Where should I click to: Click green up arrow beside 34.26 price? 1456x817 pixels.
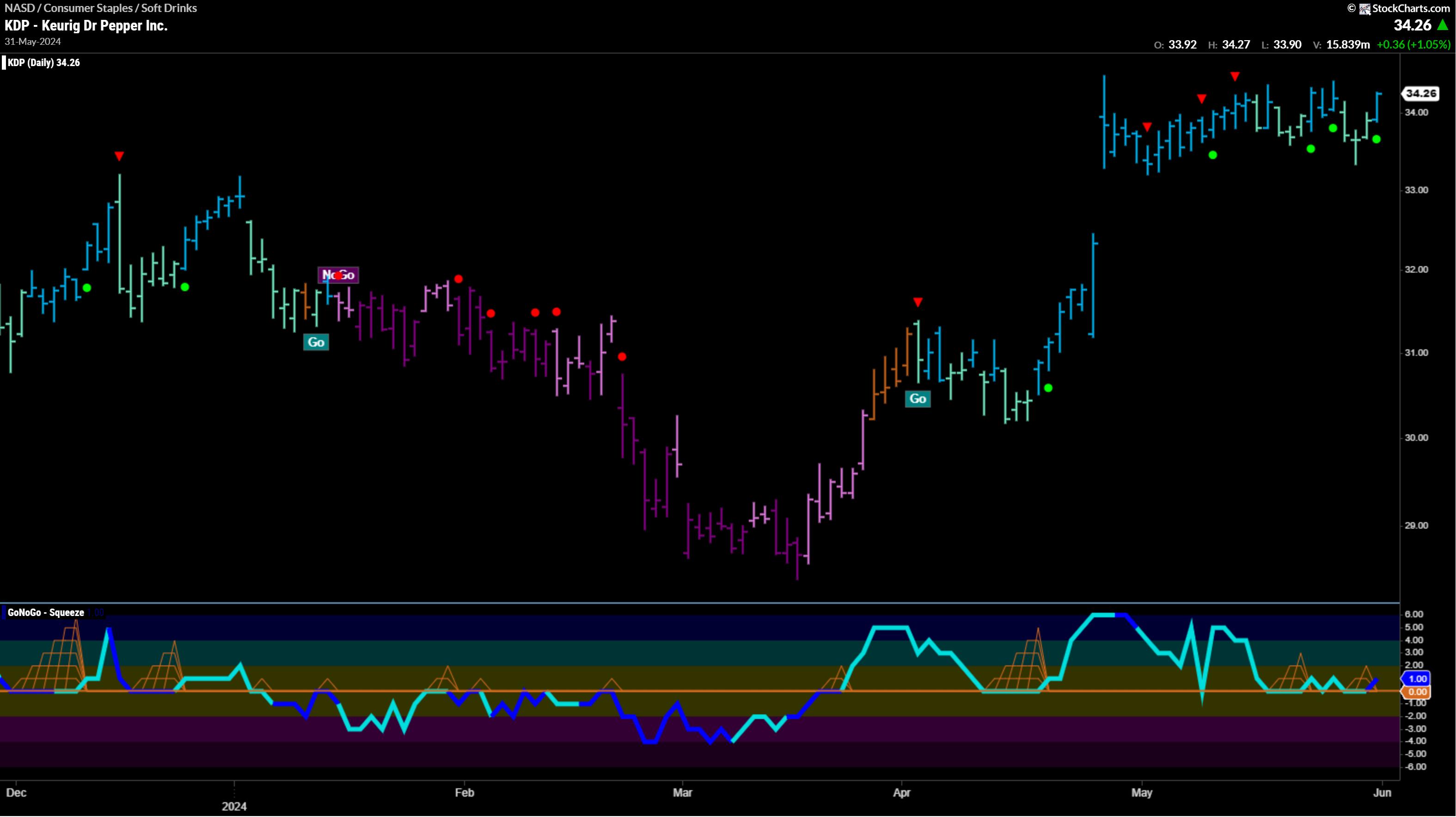(1443, 25)
